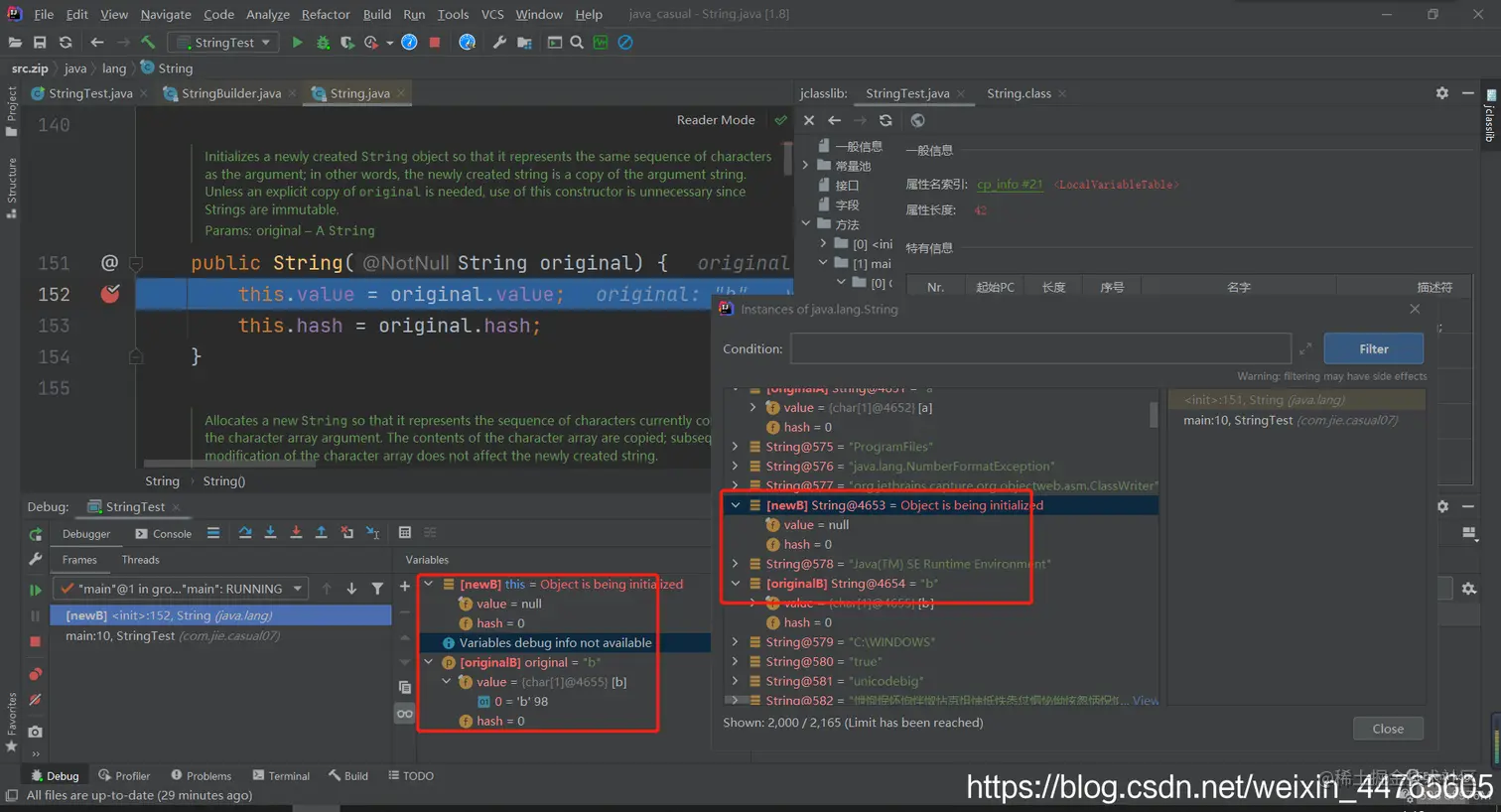The height and width of the screenshot is (812, 1501).
Task: Open the Navigate menu
Action: pos(166,14)
